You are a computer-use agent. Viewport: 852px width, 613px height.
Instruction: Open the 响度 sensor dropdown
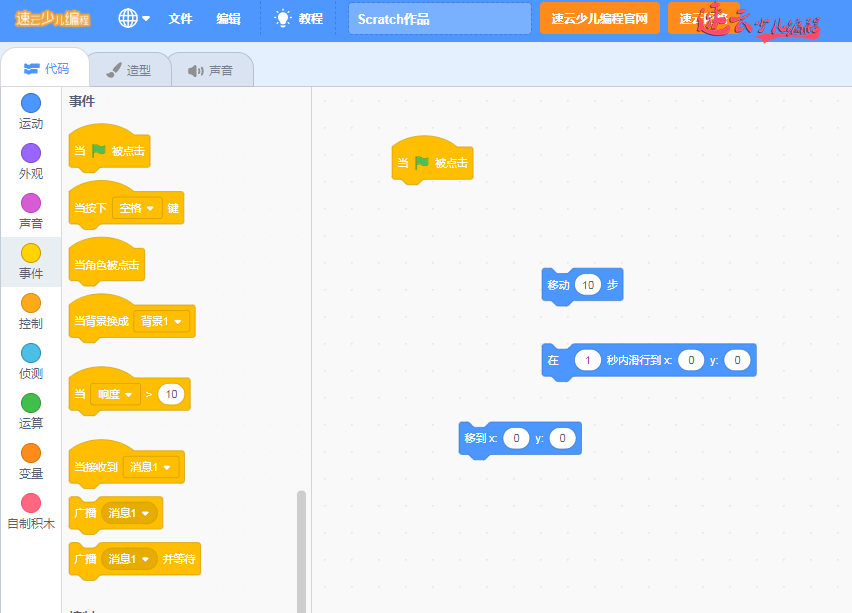(x=115, y=394)
